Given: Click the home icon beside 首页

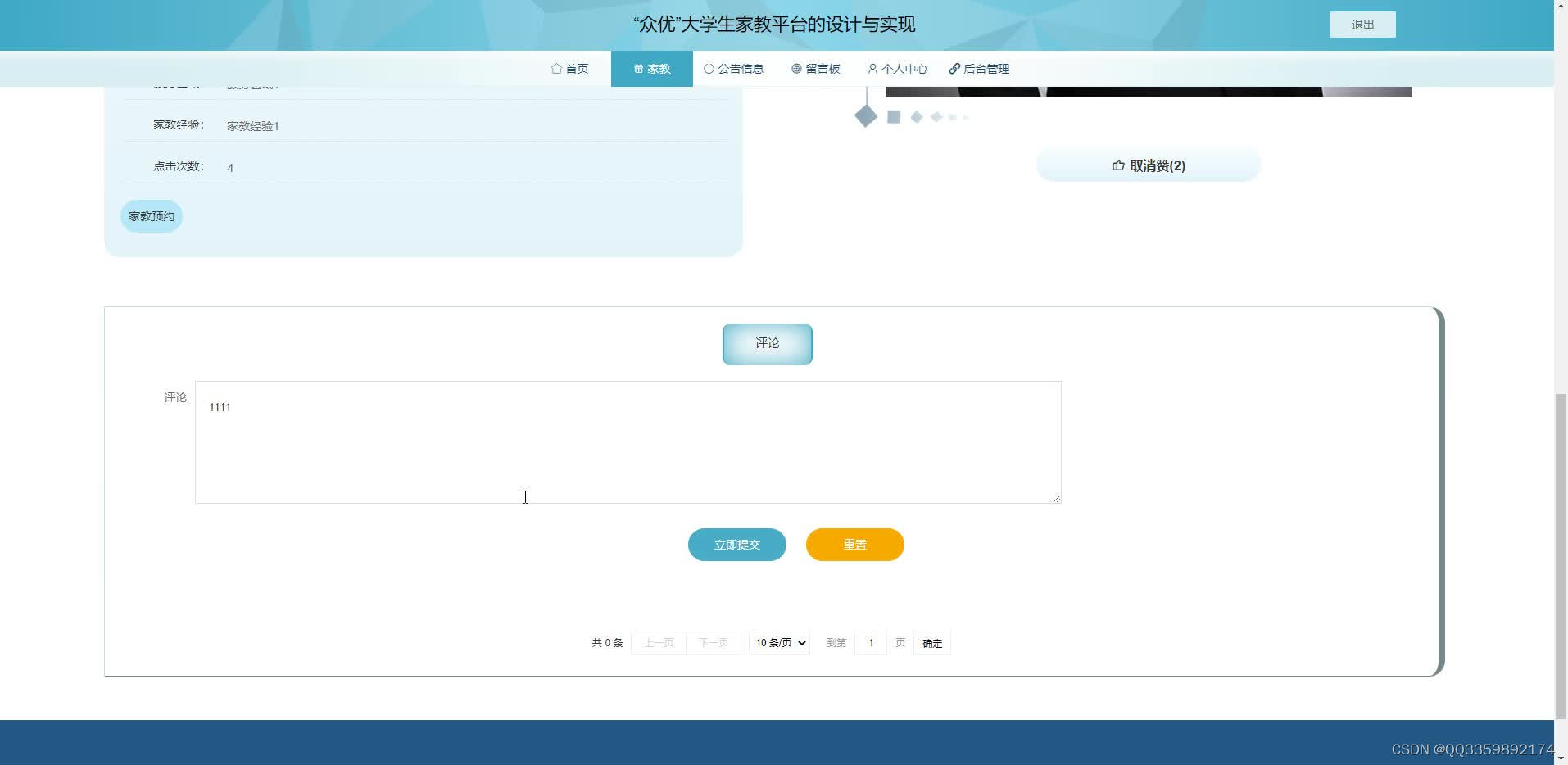Looking at the screenshot, I should [556, 69].
